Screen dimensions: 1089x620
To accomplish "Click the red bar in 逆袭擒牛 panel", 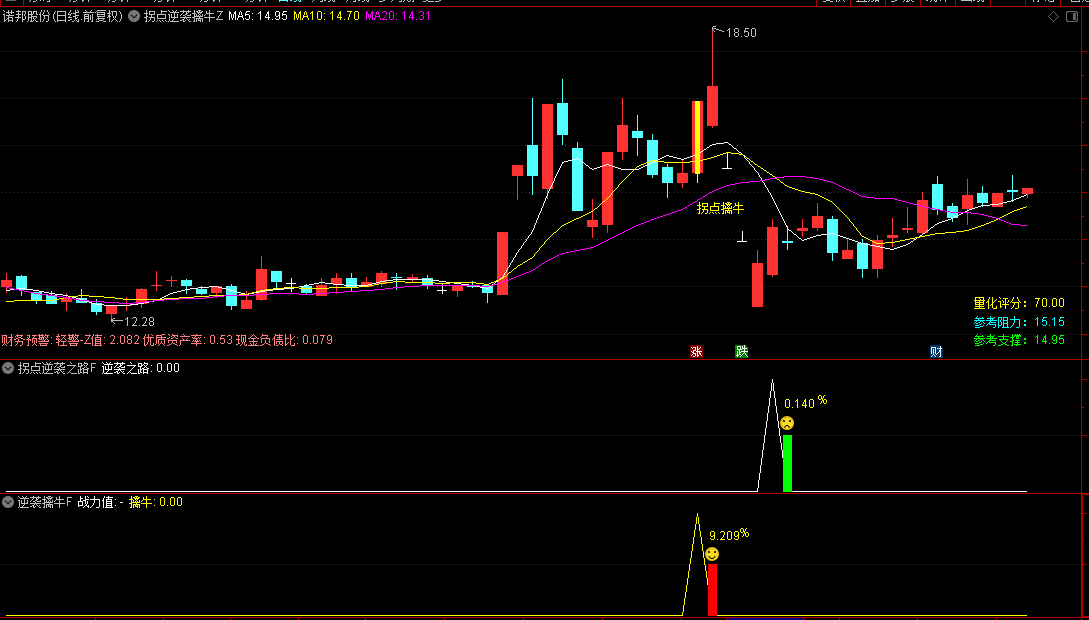I will [712, 589].
